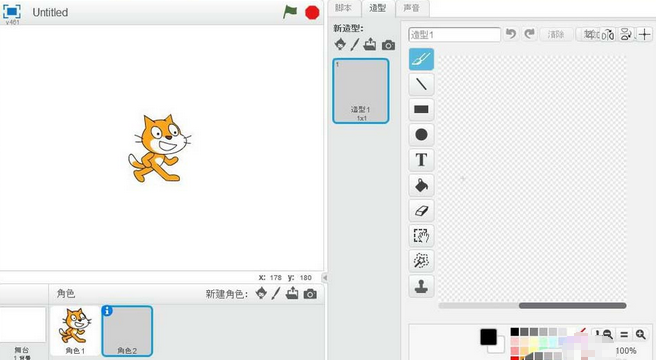This screenshot has width=656, height=360.
Task: Open the 声音 sounds tab
Action: [x=412, y=8]
